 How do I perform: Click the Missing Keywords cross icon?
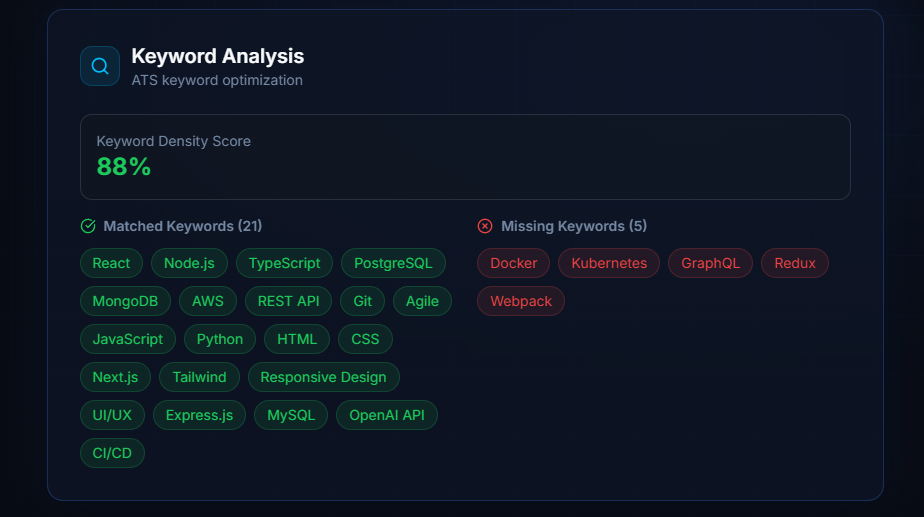[x=485, y=226]
